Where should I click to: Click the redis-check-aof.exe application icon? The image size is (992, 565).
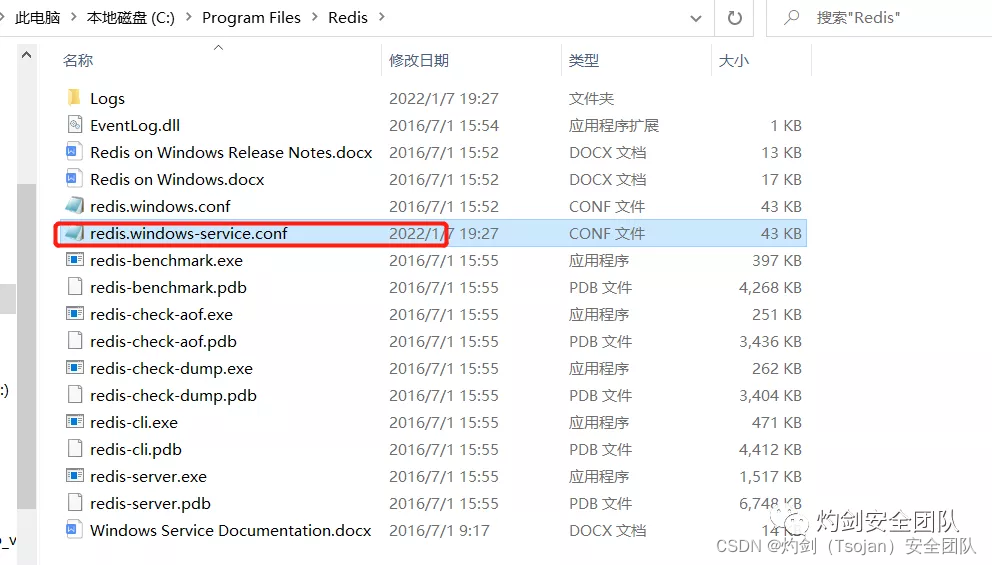click(x=75, y=314)
